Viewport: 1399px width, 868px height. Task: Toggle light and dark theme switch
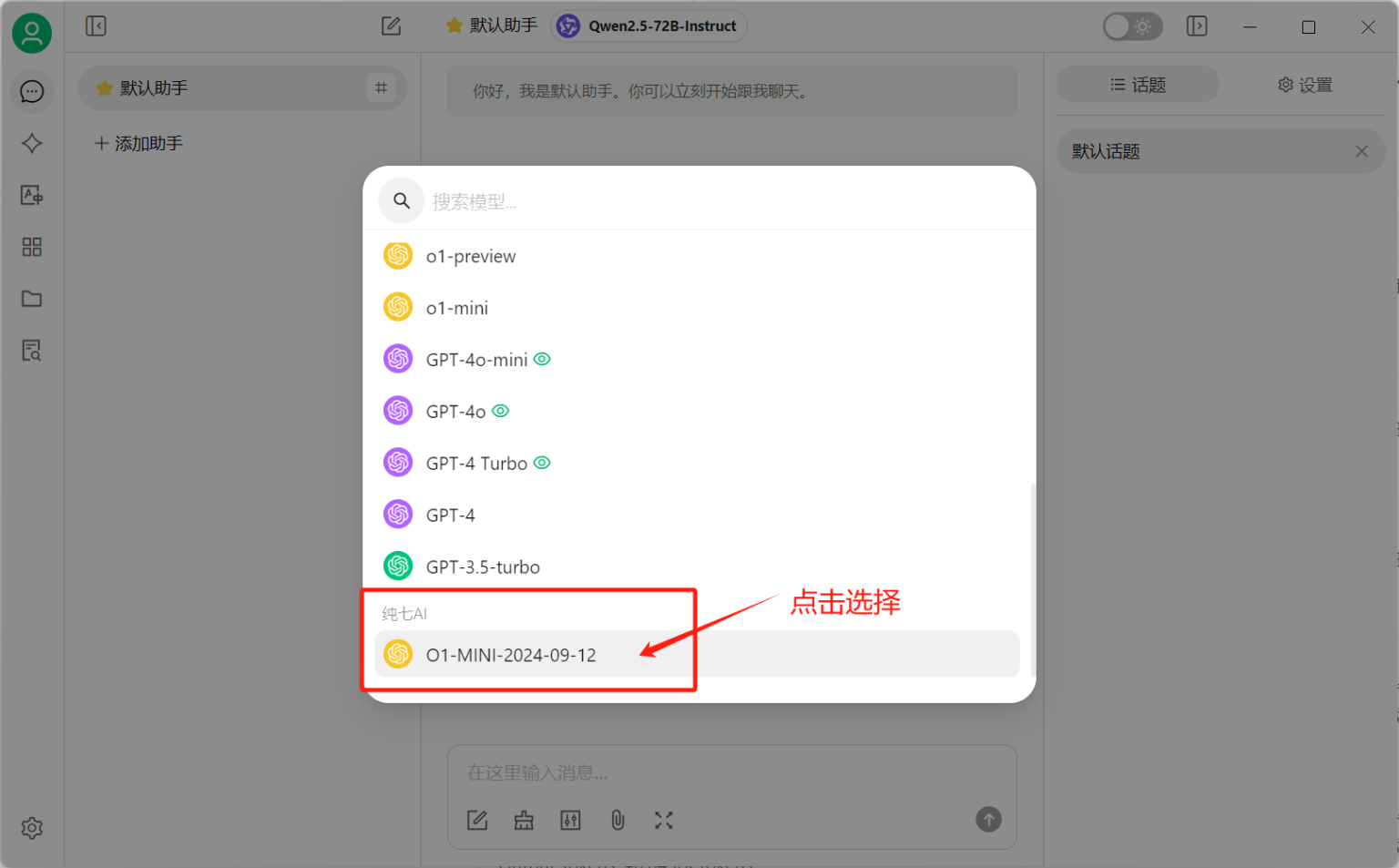(x=1132, y=26)
